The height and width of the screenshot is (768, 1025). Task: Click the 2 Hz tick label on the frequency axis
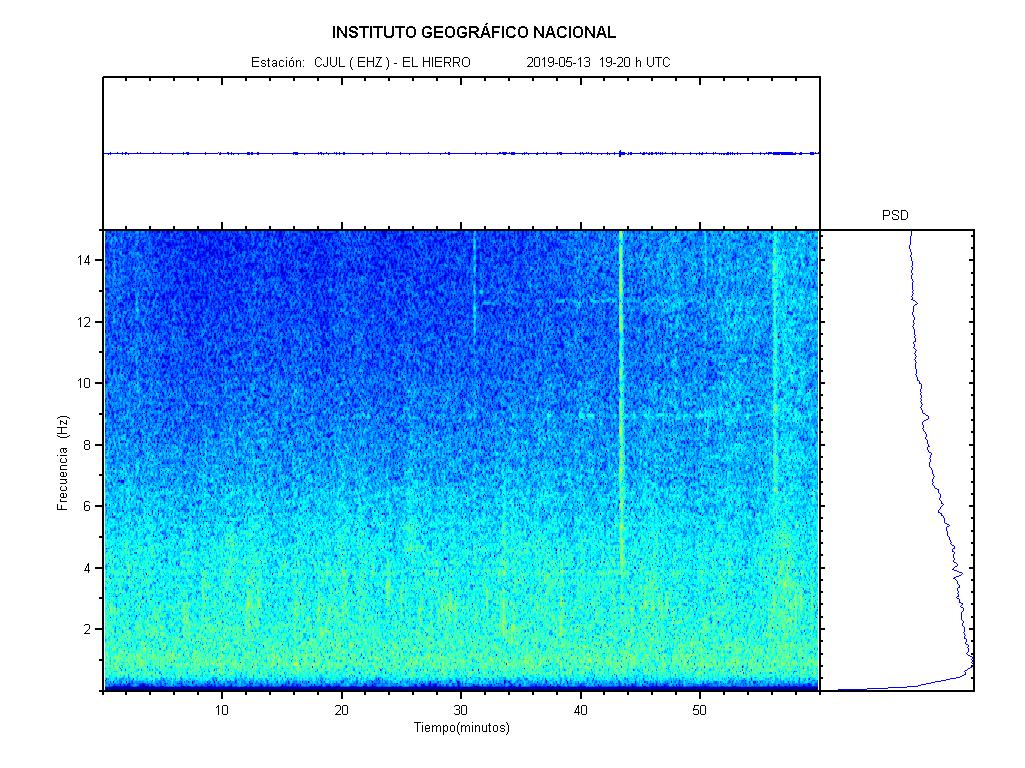(89, 629)
